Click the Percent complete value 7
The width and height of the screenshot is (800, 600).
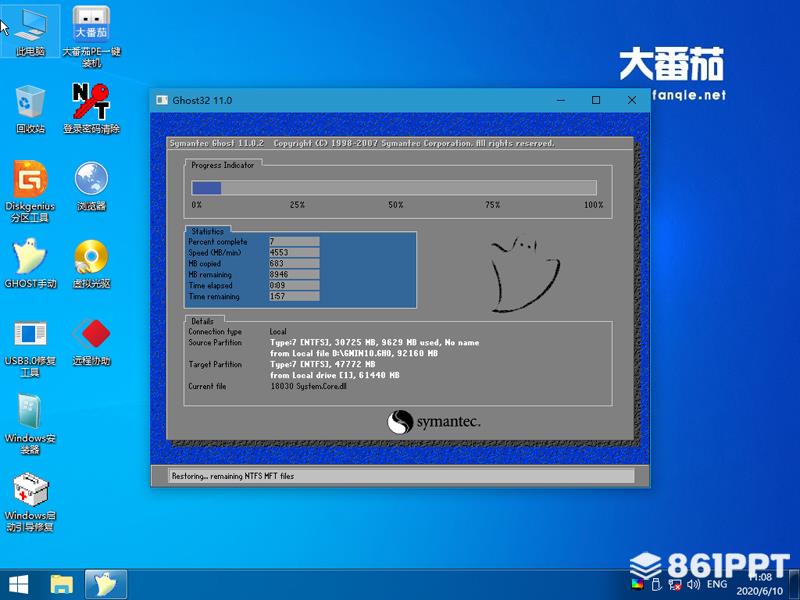294,241
